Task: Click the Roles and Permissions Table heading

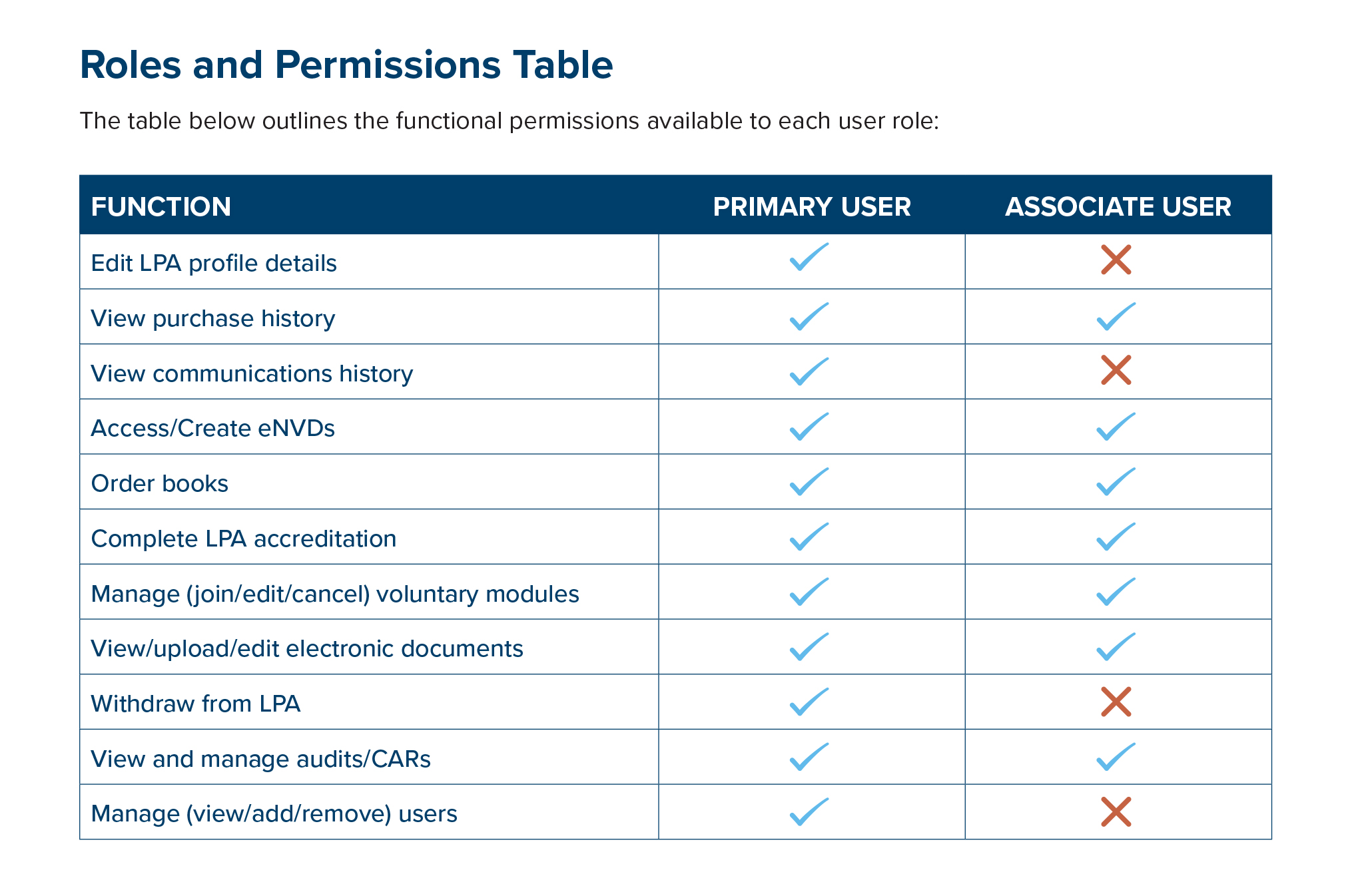Action: tap(346, 65)
